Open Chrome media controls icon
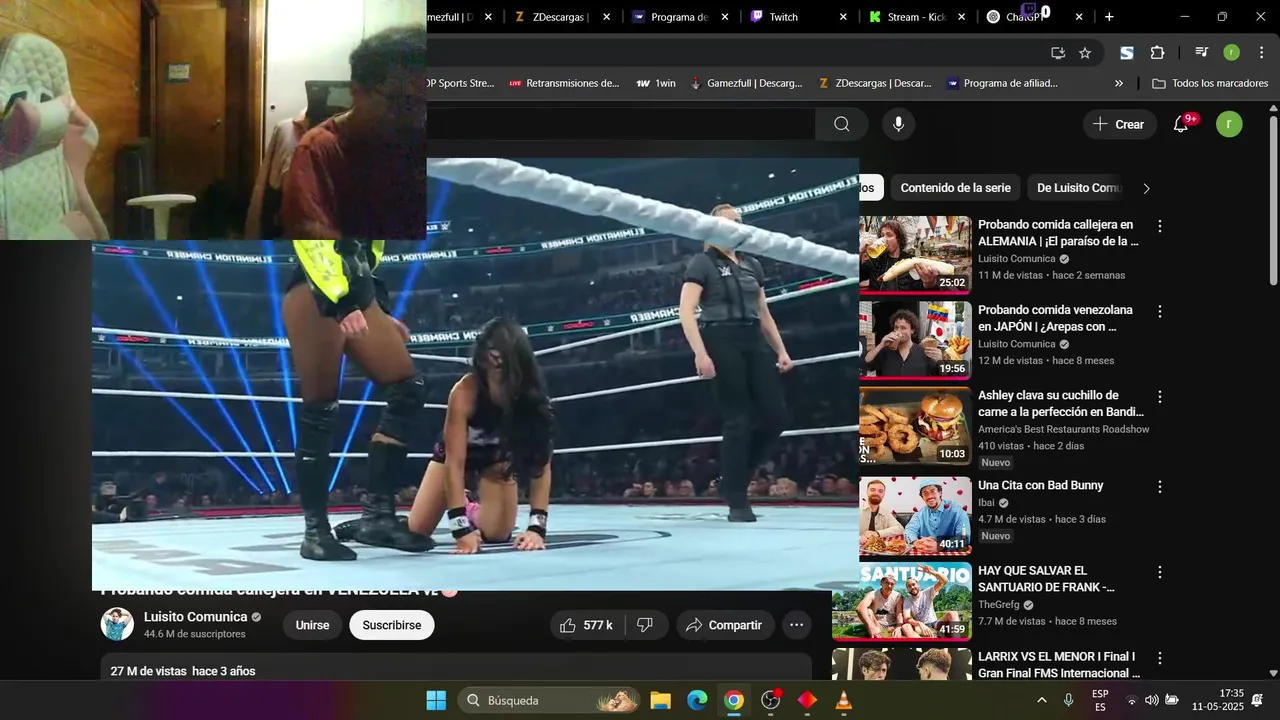 [1201, 53]
